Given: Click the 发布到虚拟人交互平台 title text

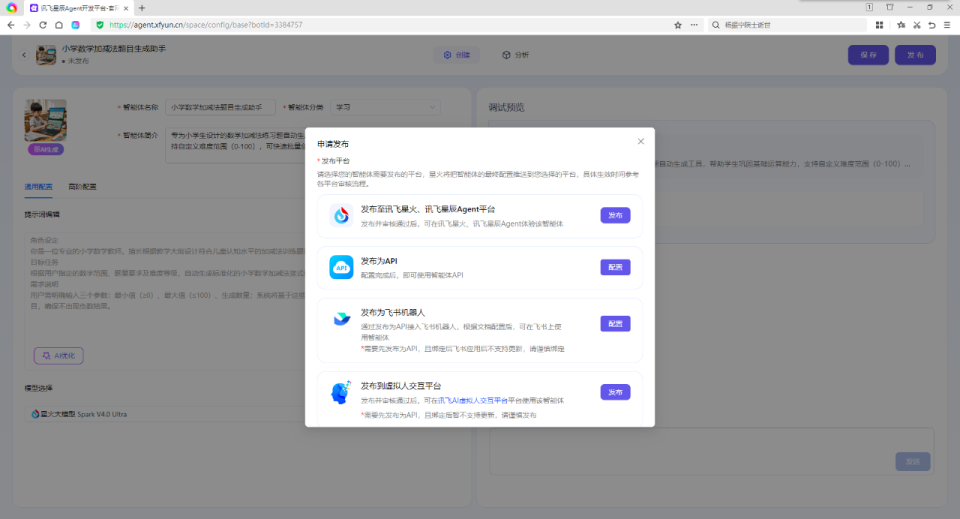Looking at the screenshot, I should click(x=401, y=386).
